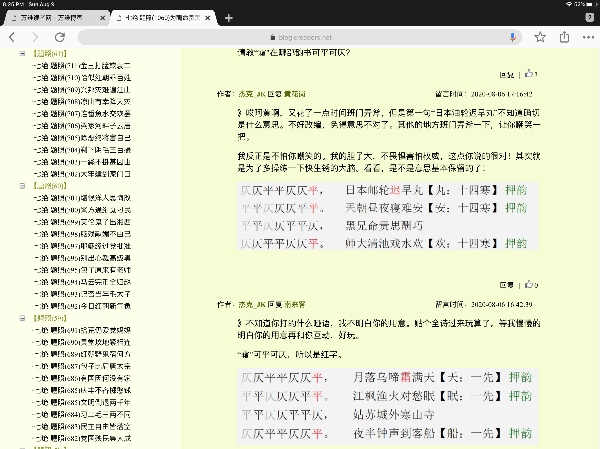This screenshot has width=600, height=449.
Task: Open sidebar post 七绝 题照(682)
Action: (82, 438)
